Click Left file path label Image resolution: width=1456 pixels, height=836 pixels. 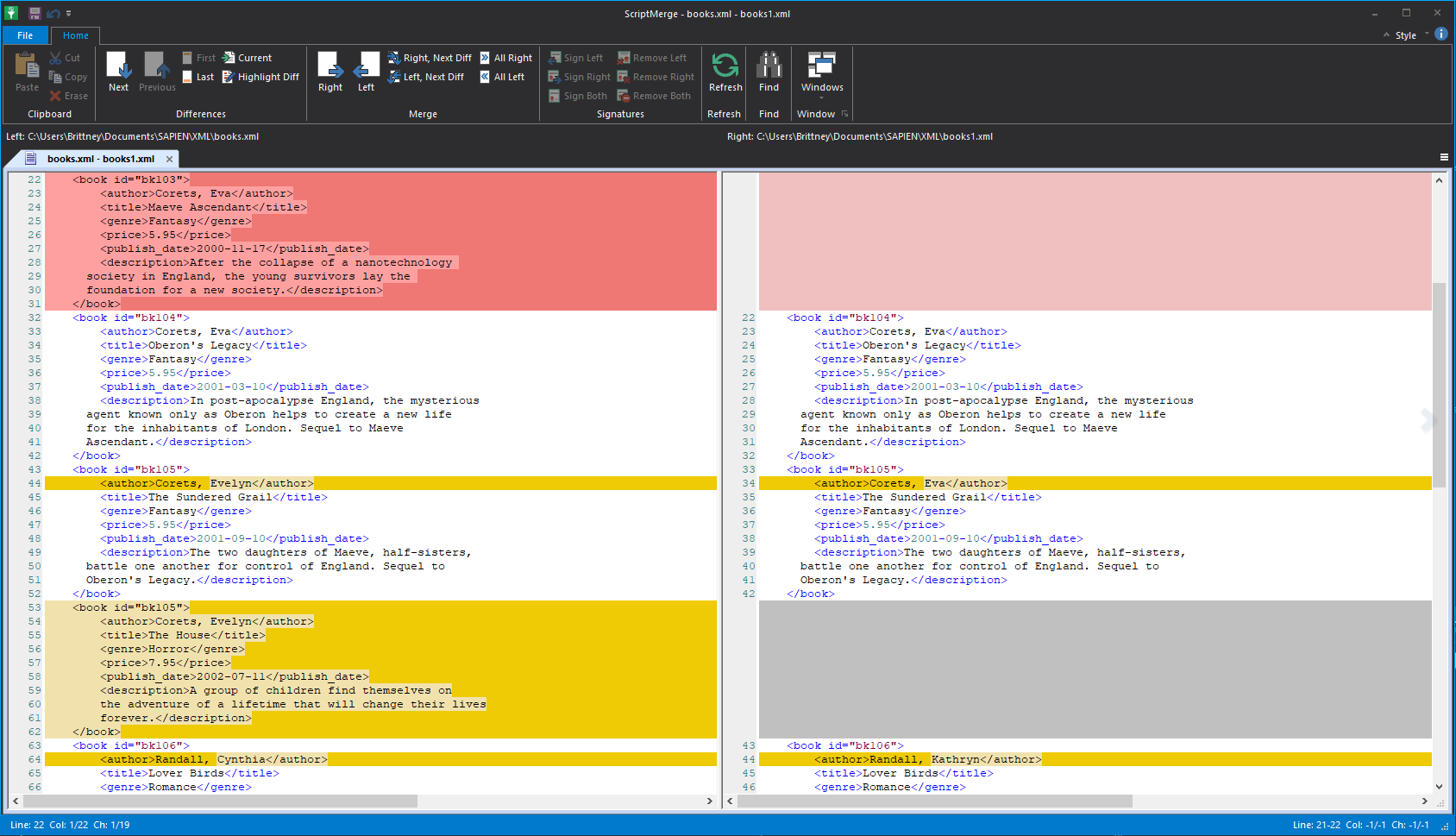point(132,136)
